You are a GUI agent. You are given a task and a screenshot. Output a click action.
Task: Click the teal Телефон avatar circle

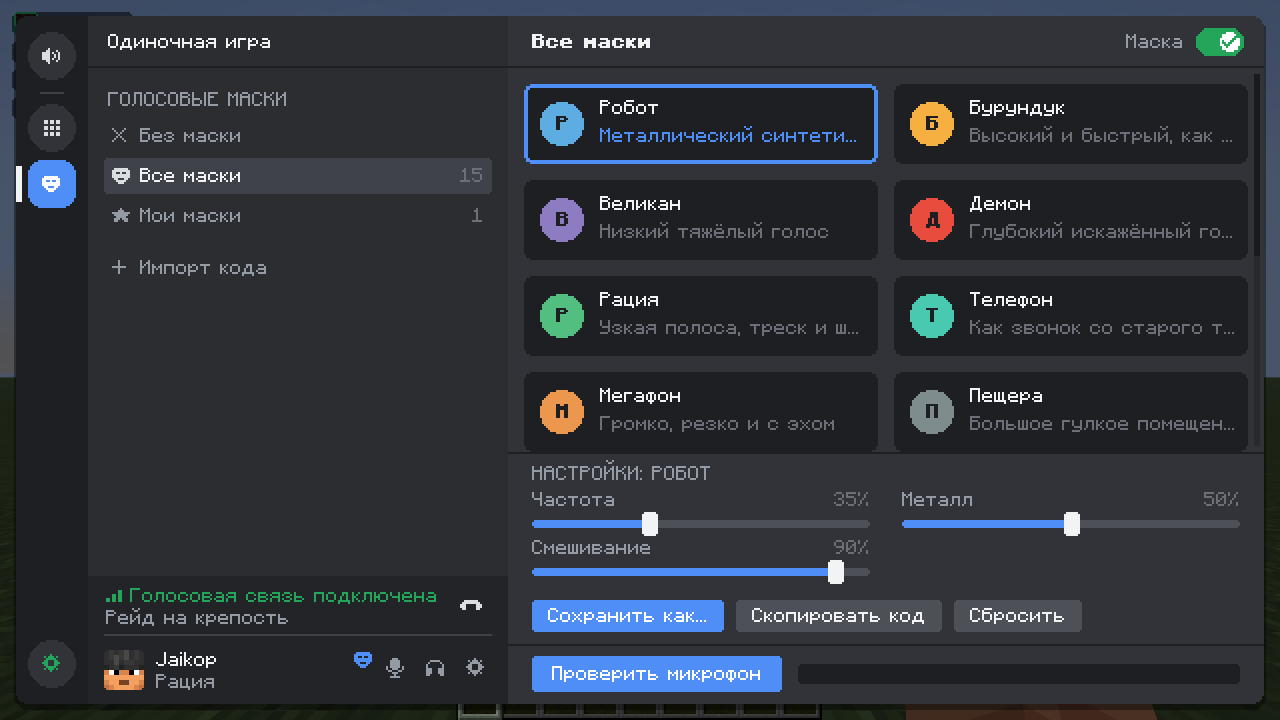tap(932, 316)
